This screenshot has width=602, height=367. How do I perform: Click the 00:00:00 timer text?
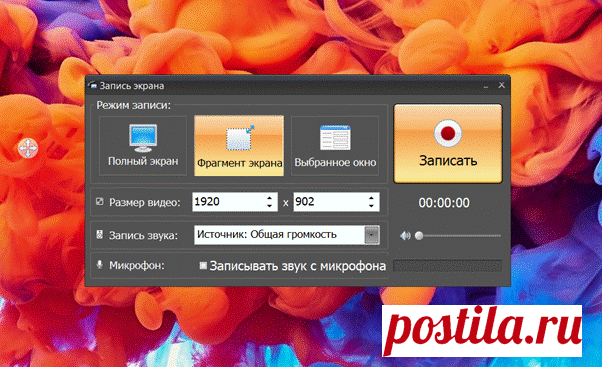click(444, 203)
